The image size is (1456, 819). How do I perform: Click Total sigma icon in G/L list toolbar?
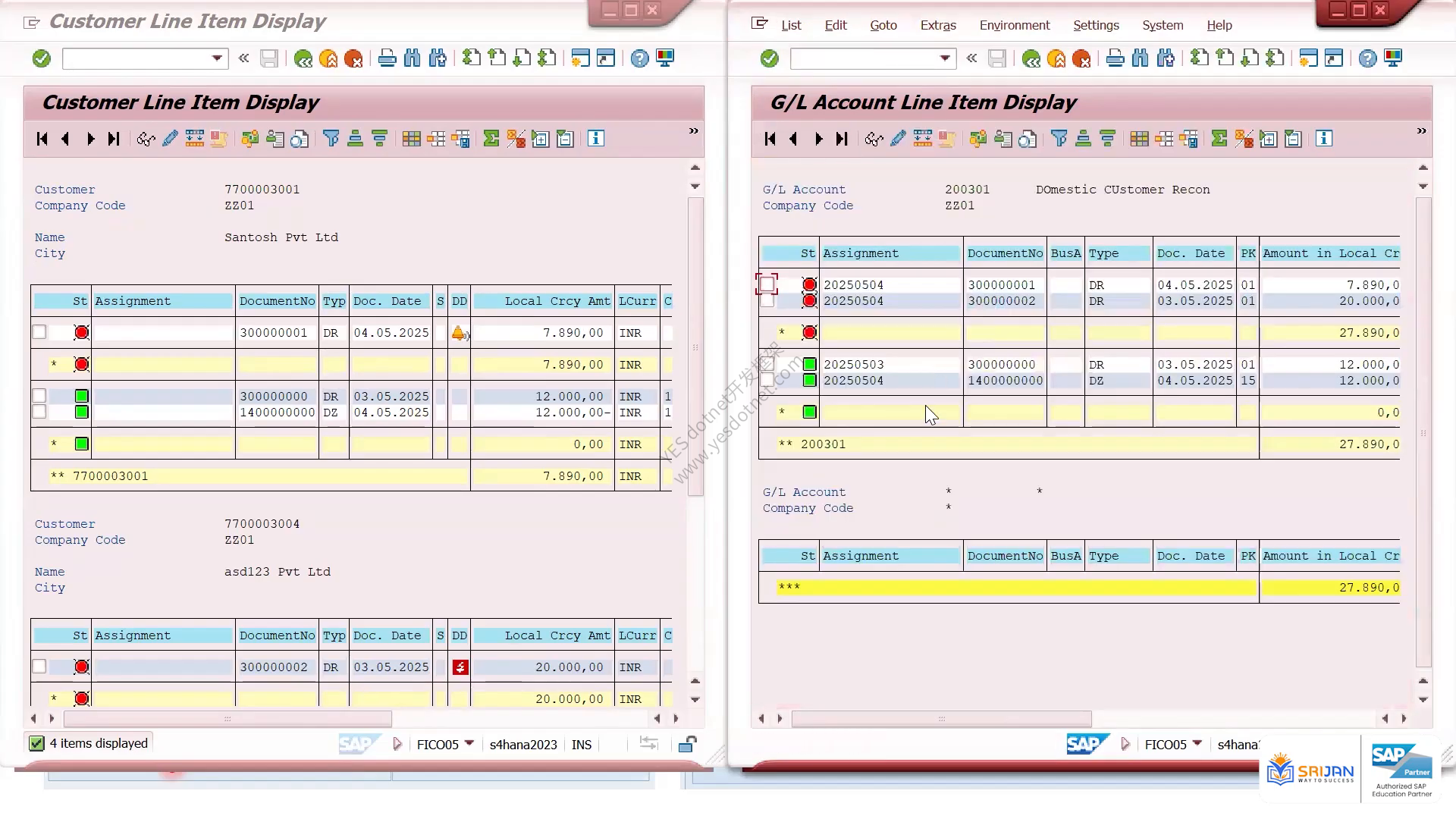1219,139
